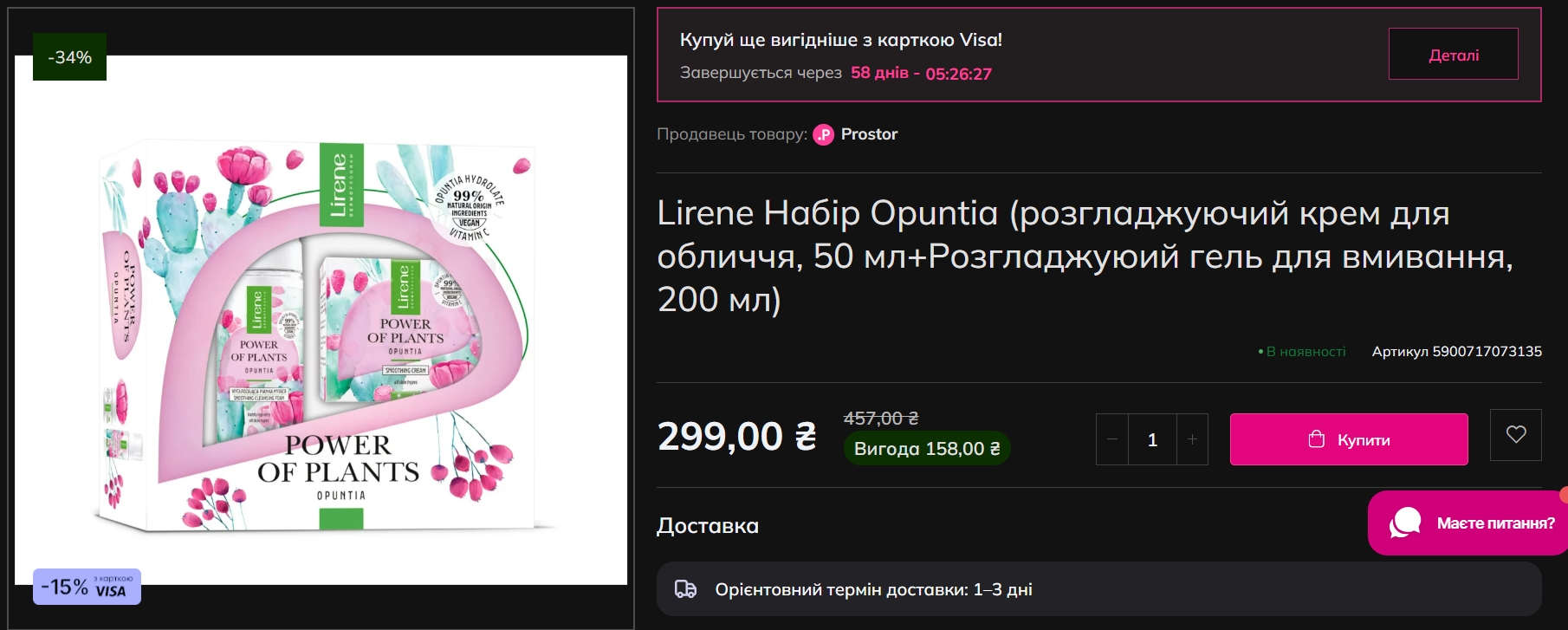Click the delivery truck icon
The height and width of the screenshot is (630, 1568).
[685, 589]
